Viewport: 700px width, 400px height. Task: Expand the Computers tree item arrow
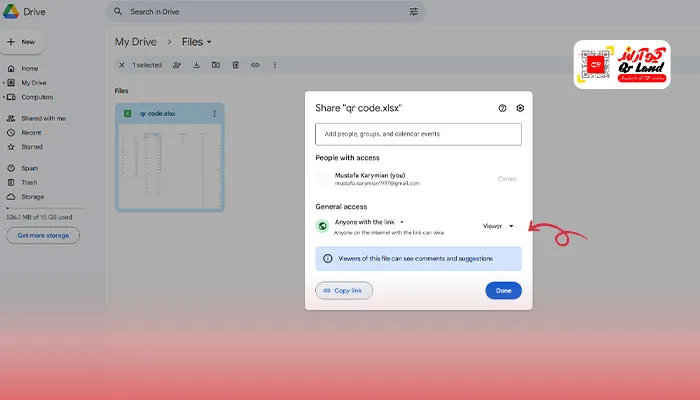pos(4,97)
